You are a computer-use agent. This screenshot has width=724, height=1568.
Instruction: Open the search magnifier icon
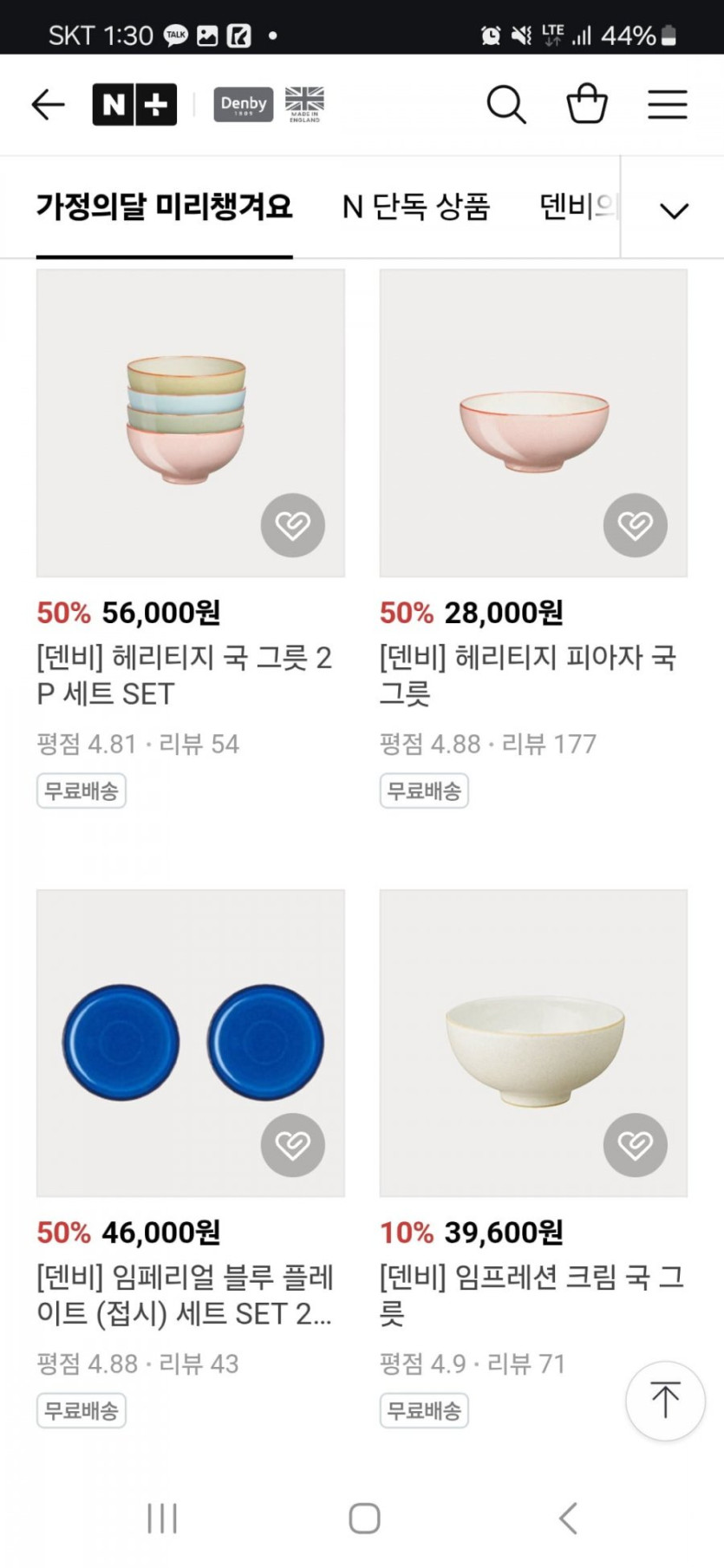pos(506,105)
